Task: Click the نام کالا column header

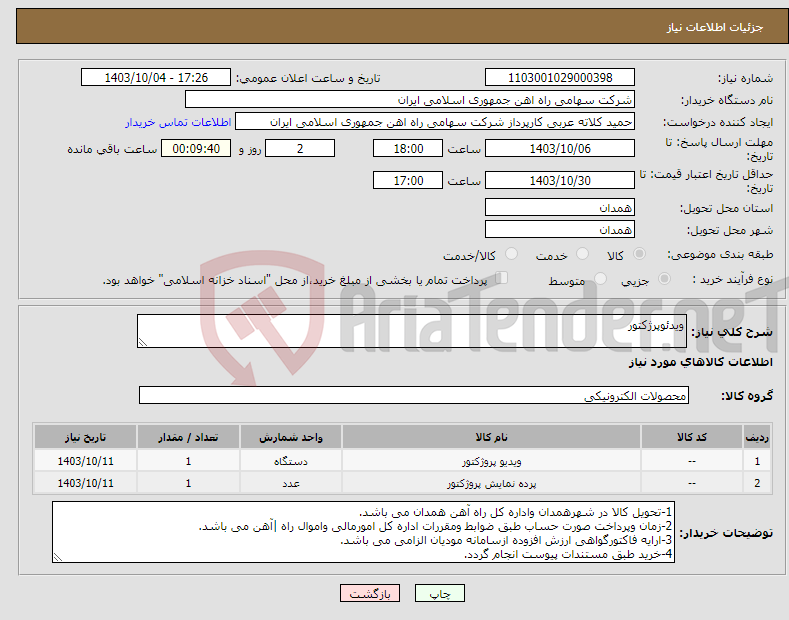Action: tap(492, 437)
